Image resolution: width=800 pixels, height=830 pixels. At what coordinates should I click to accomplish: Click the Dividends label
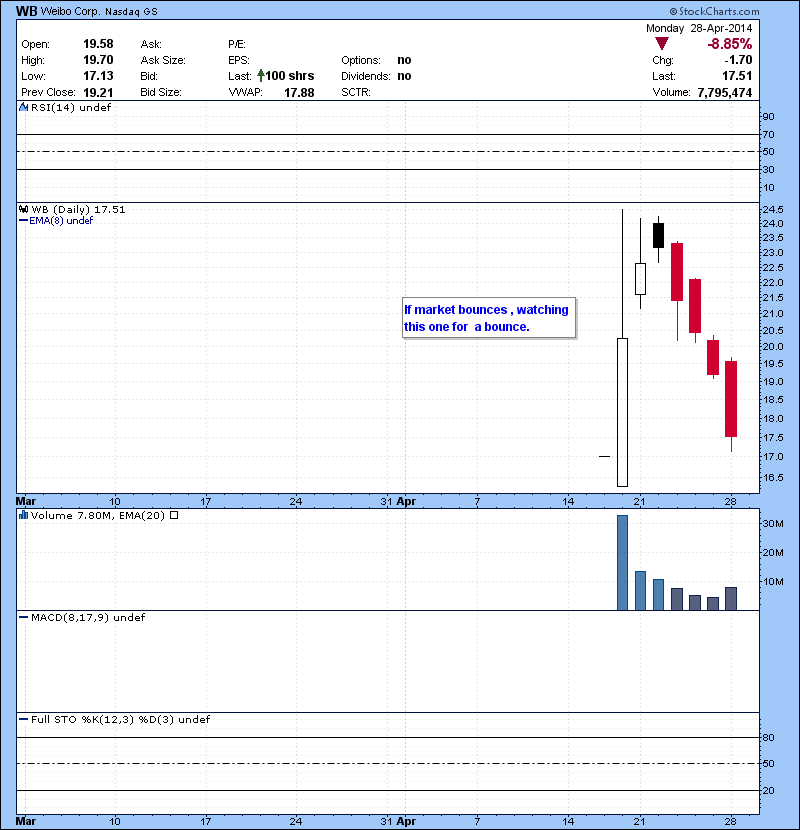click(366, 76)
